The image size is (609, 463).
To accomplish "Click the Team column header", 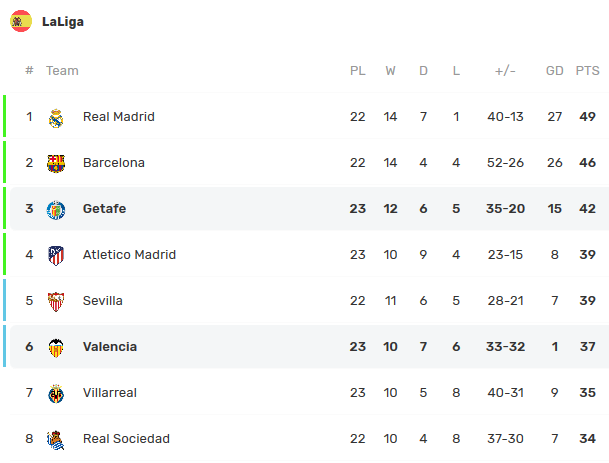I will pos(62,71).
